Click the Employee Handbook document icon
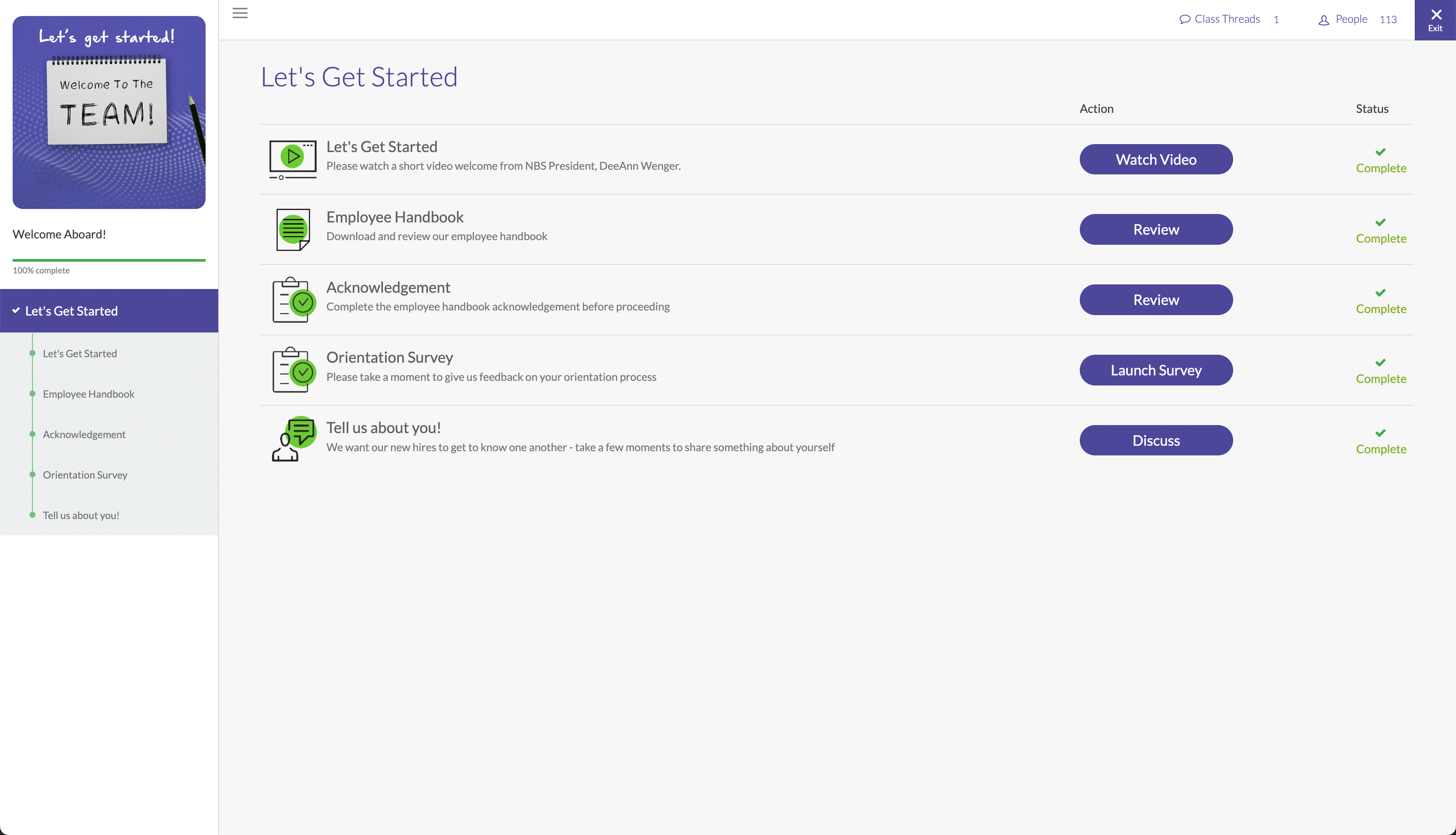The width and height of the screenshot is (1456, 835). [292, 230]
